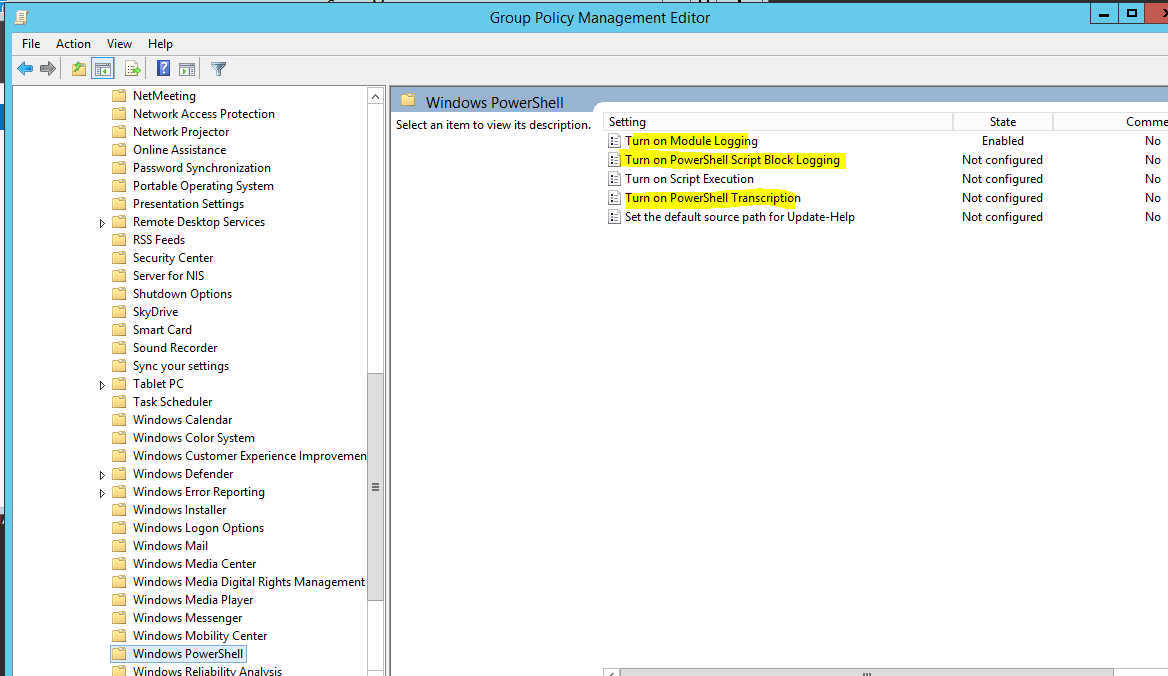Screen dimensions: 1168x676
Task: Click the setting icon beside Turn on Module Logging
Action: point(613,140)
